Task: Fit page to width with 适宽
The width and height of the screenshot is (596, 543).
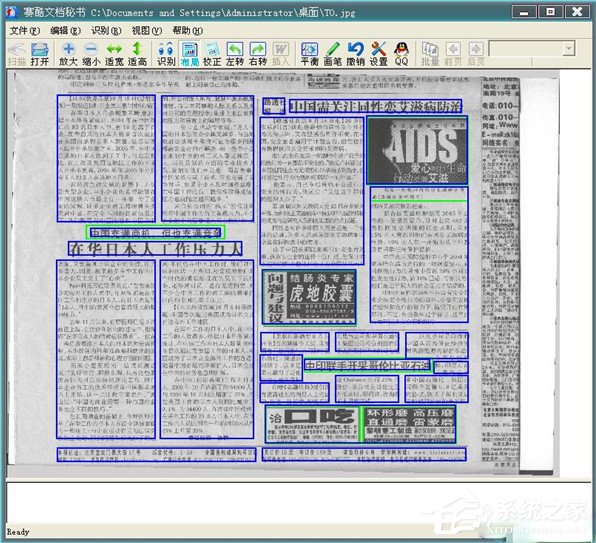Action: pyautogui.click(x=114, y=54)
